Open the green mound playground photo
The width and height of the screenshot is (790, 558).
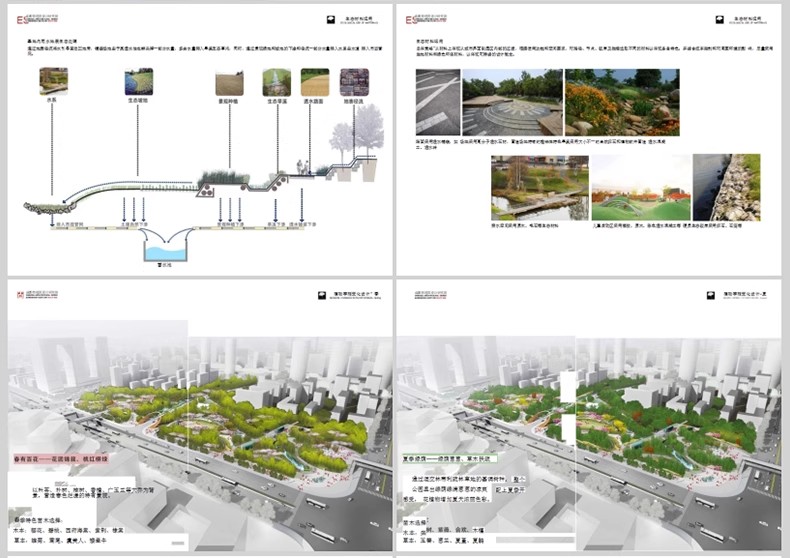[x=641, y=188]
